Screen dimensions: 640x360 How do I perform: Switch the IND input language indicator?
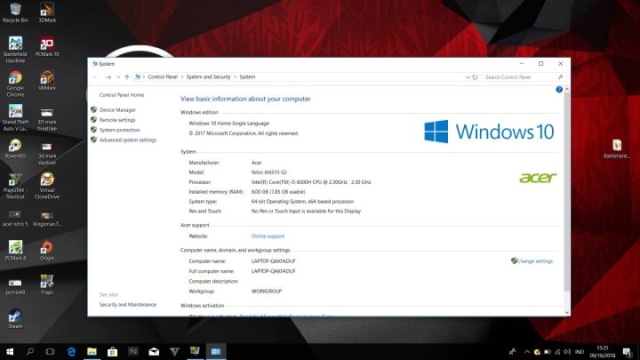click(579, 351)
